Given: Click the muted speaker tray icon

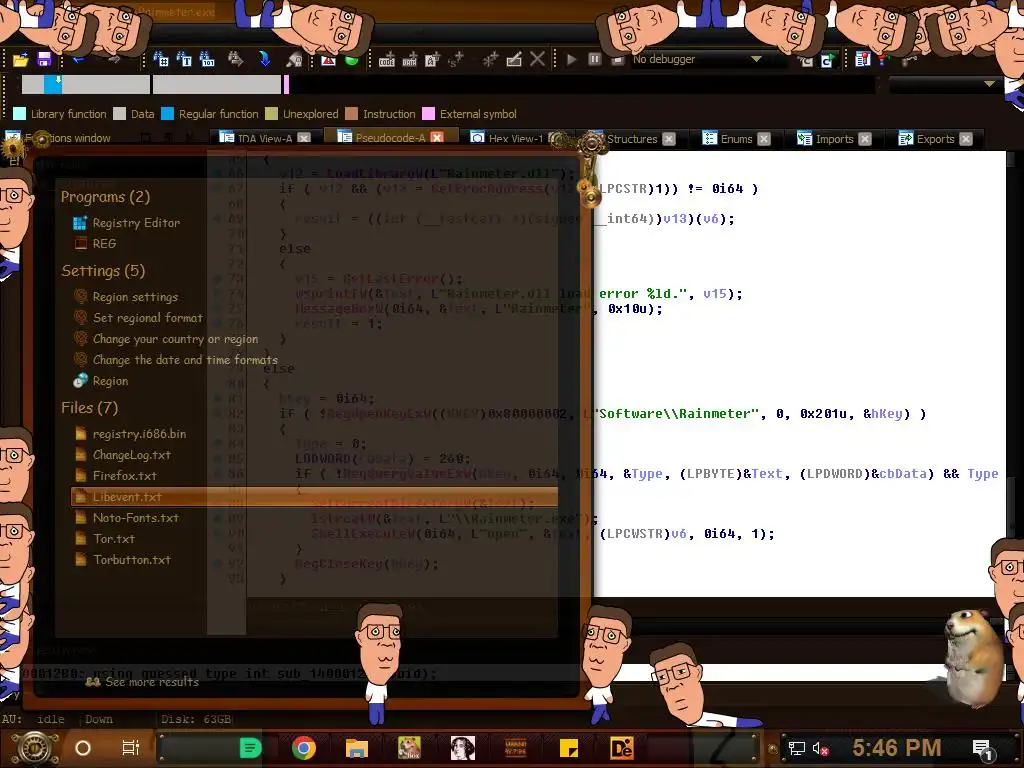Looking at the screenshot, I should (820, 749).
